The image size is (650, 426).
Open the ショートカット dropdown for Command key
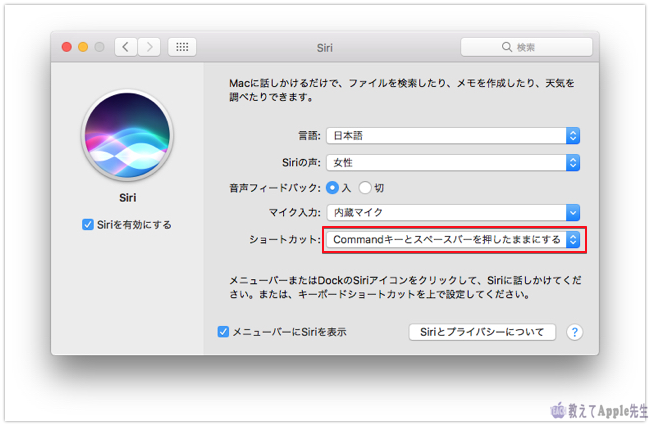(453, 240)
